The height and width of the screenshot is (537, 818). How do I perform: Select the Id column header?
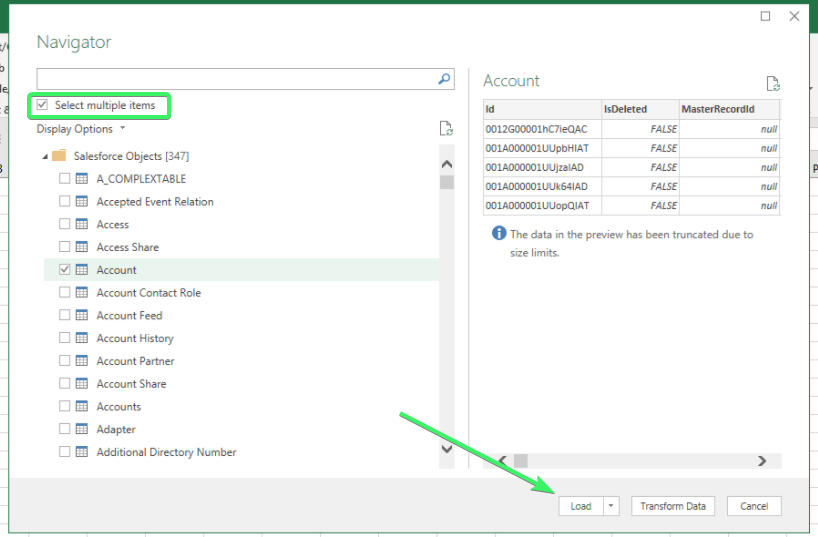point(542,109)
